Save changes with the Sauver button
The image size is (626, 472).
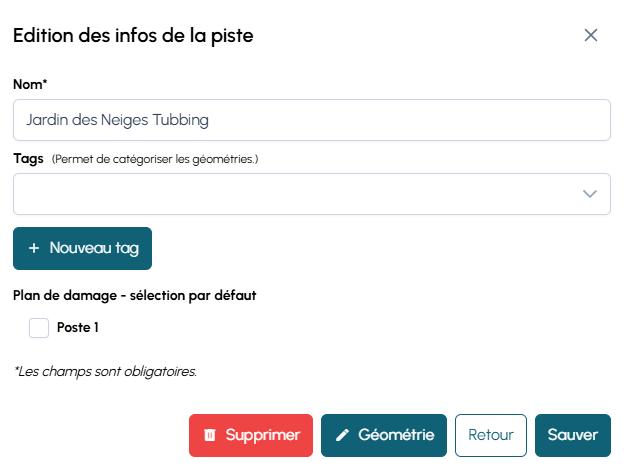[x=573, y=435]
